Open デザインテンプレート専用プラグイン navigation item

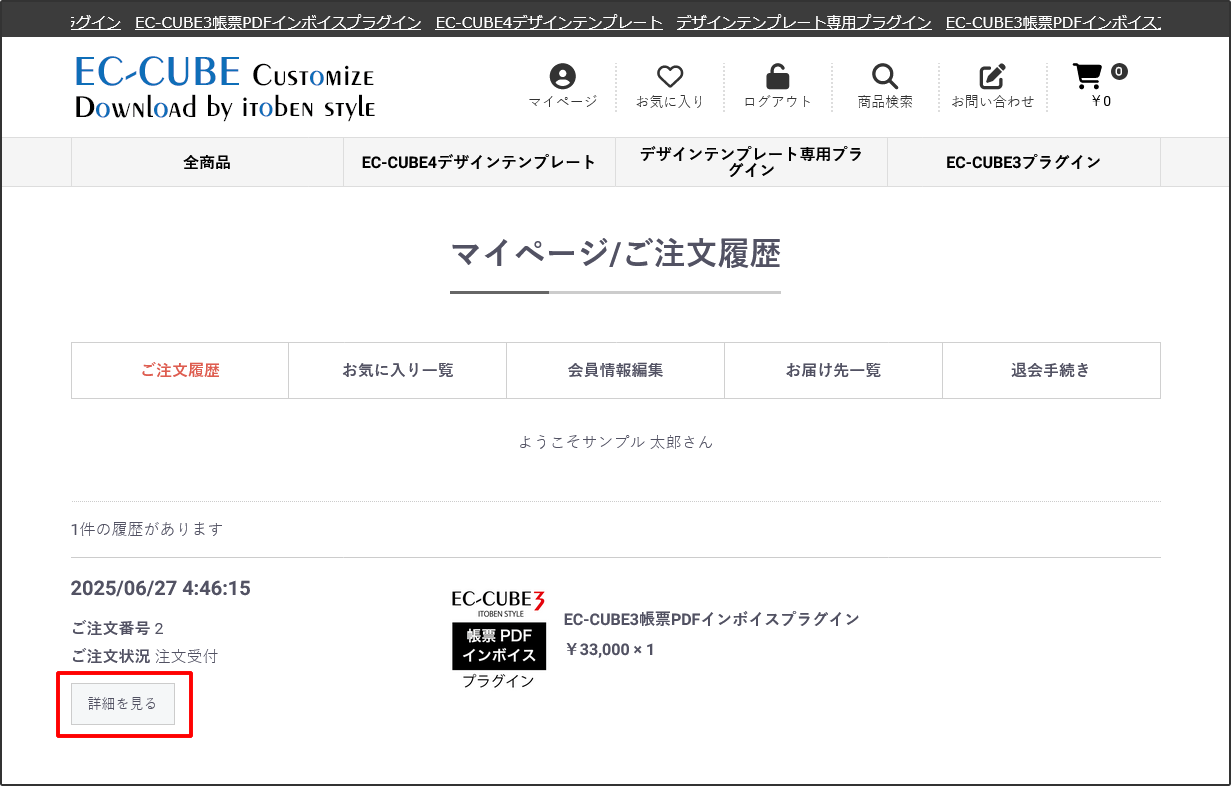click(751, 162)
